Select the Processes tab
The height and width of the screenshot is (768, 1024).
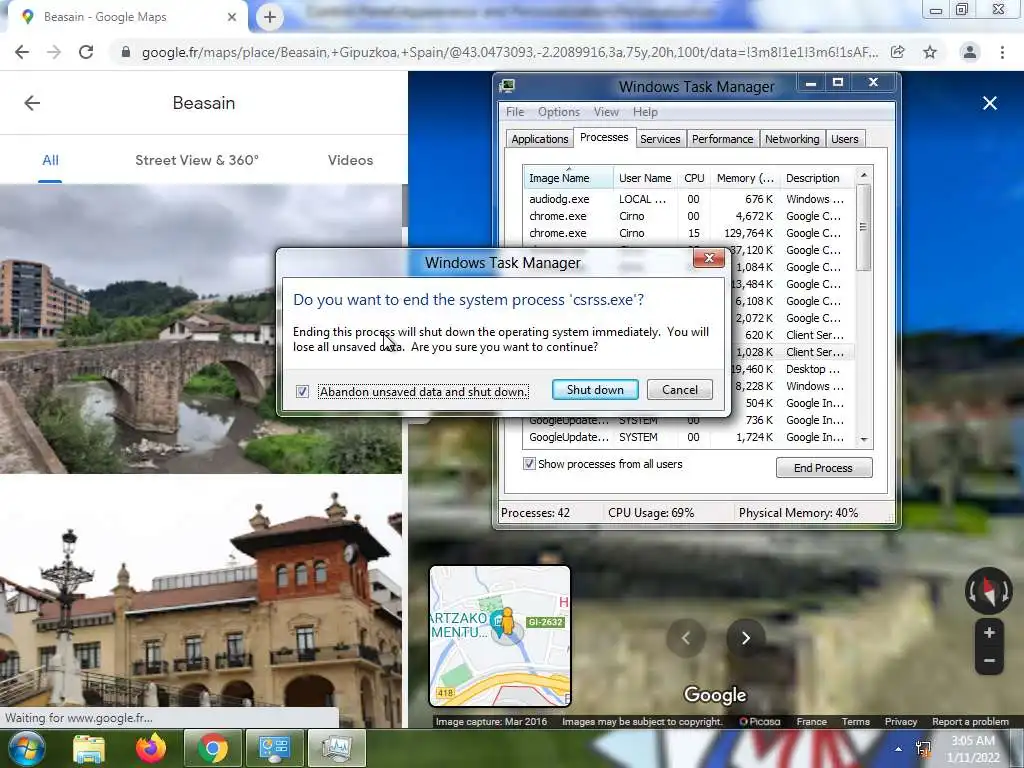[604, 137]
